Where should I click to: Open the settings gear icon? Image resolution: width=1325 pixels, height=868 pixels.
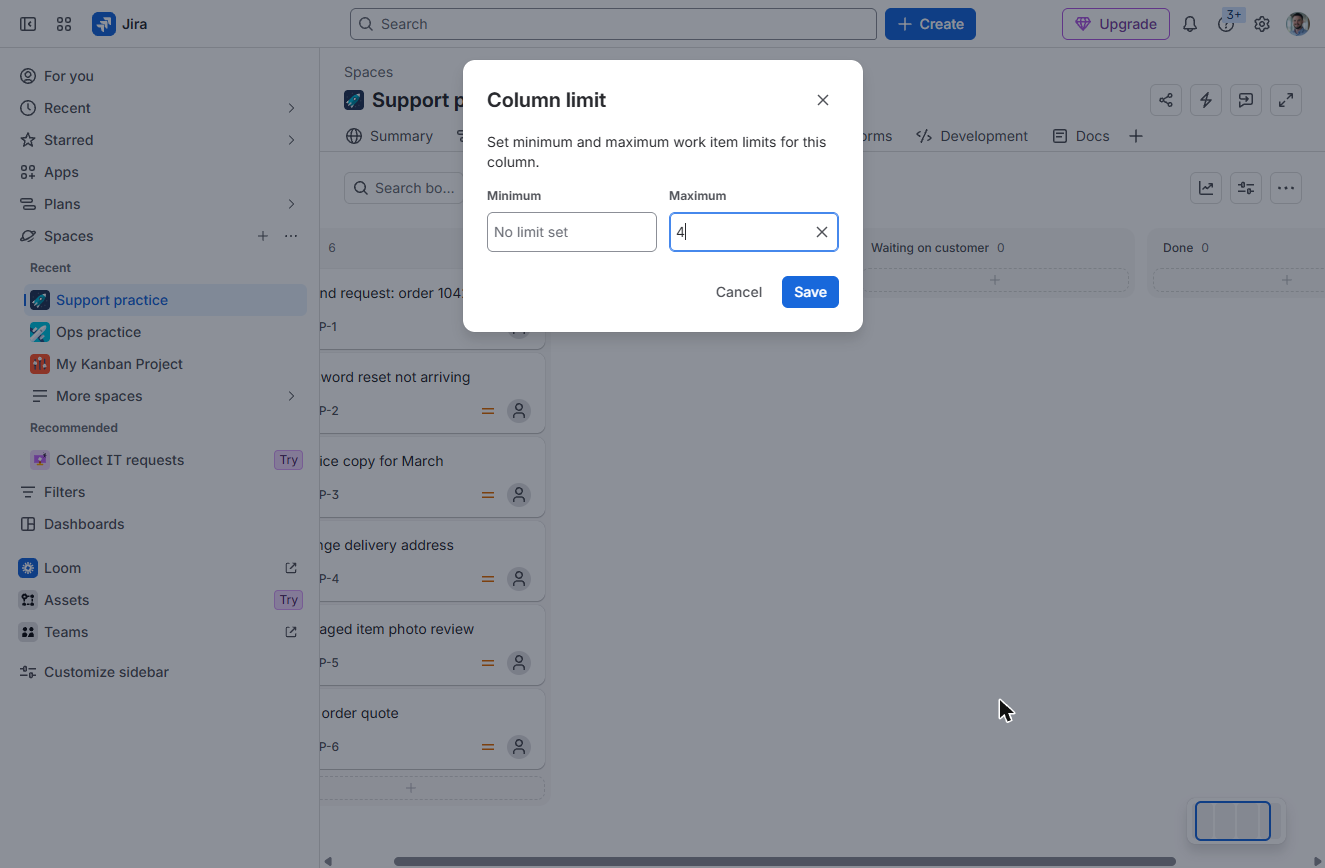[x=1262, y=24]
